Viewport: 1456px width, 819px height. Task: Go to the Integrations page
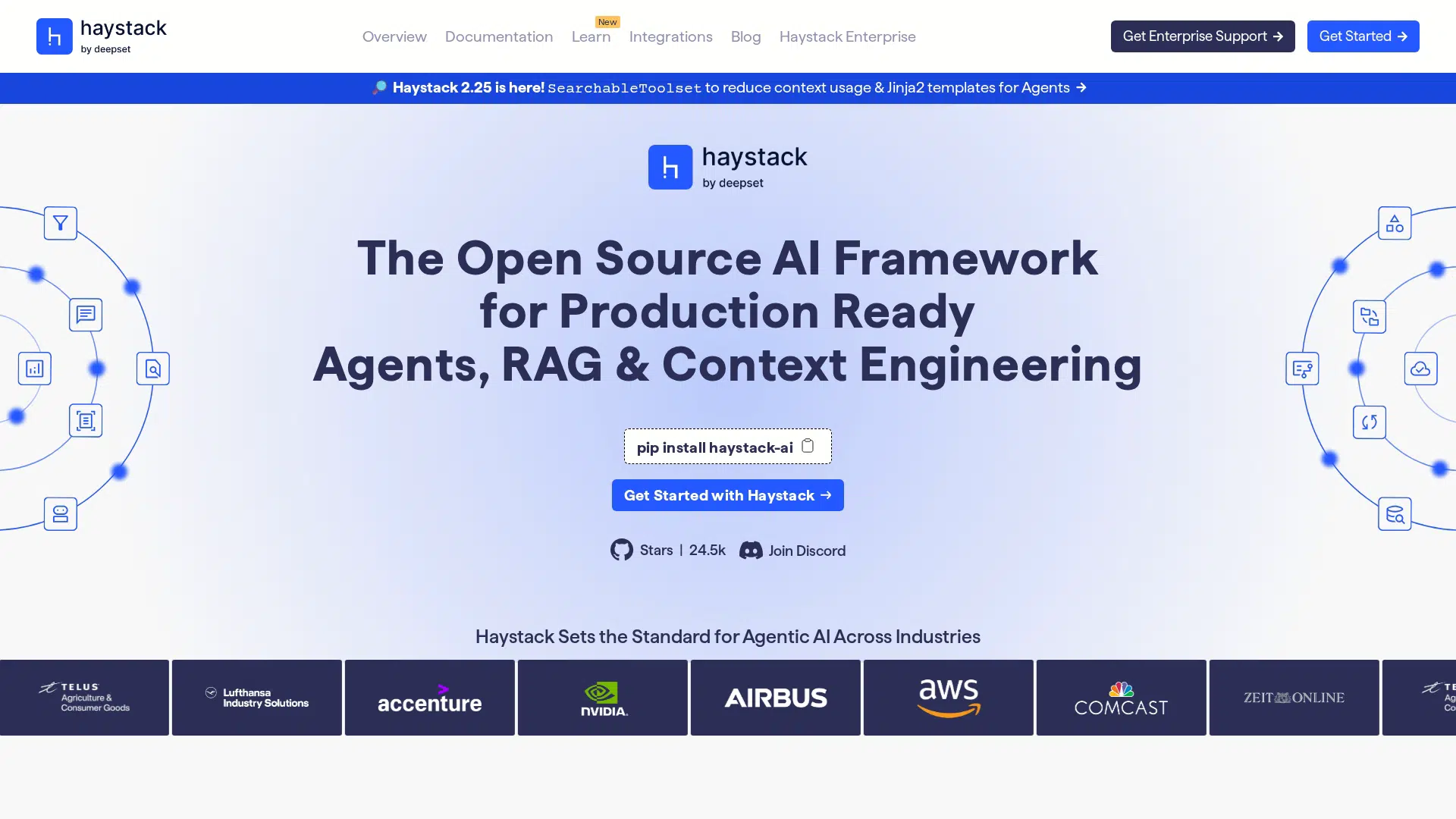coord(670,36)
